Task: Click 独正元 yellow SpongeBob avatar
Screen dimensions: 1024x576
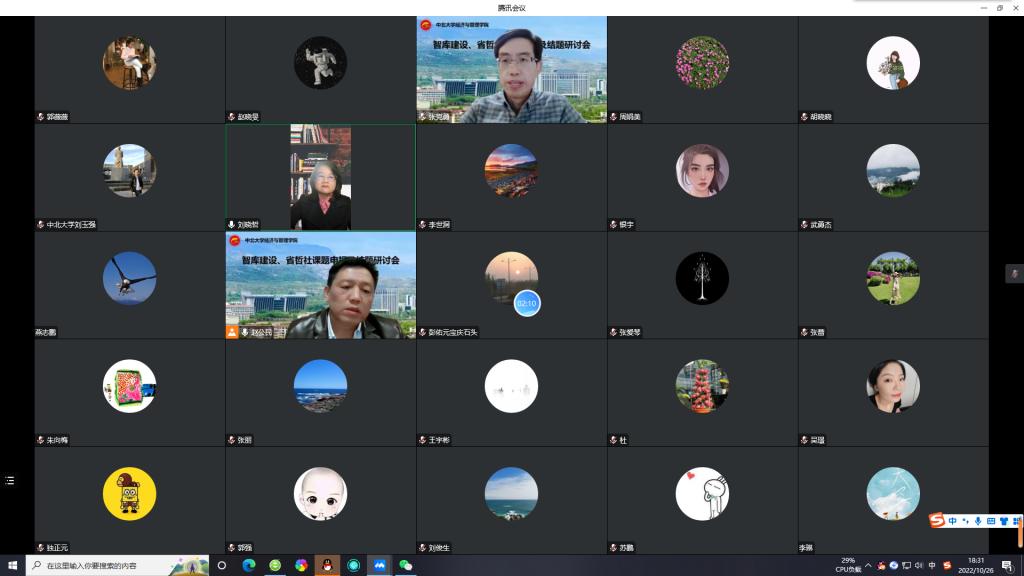Action: point(129,494)
